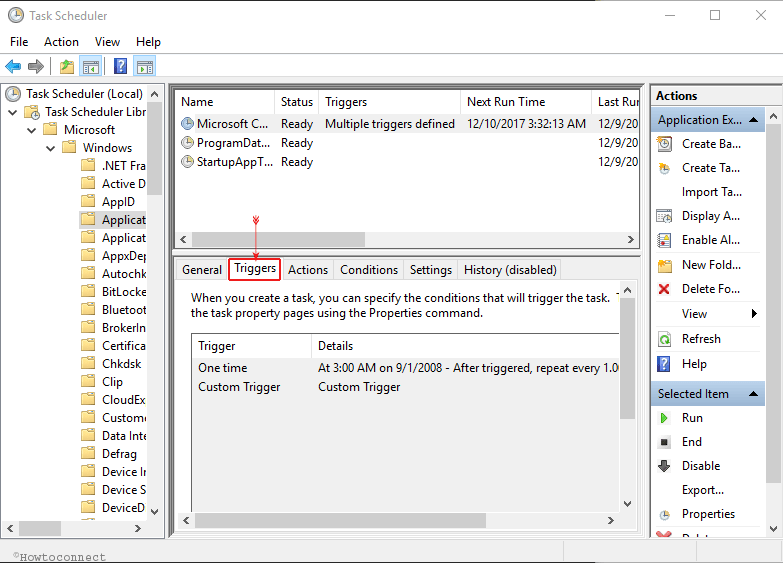Image resolution: width=783 pixels, height=563 pixels.
Task: Click the Run green play icon
Action: (x=664, y=418)
